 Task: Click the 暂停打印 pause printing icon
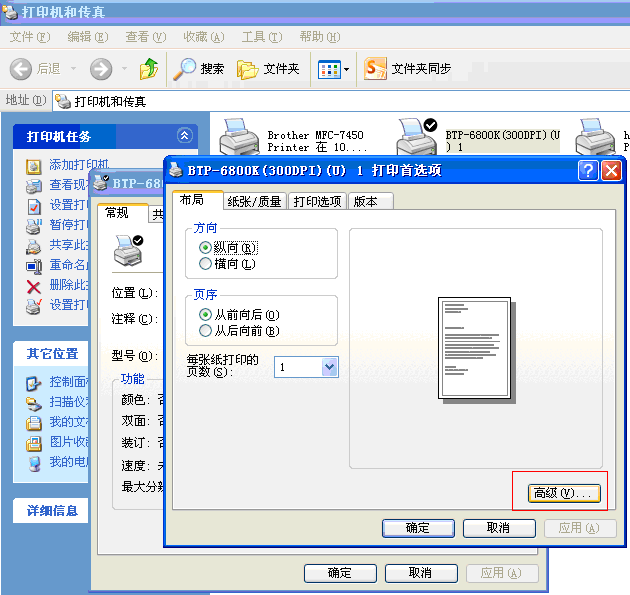click(x=34, y=226)
